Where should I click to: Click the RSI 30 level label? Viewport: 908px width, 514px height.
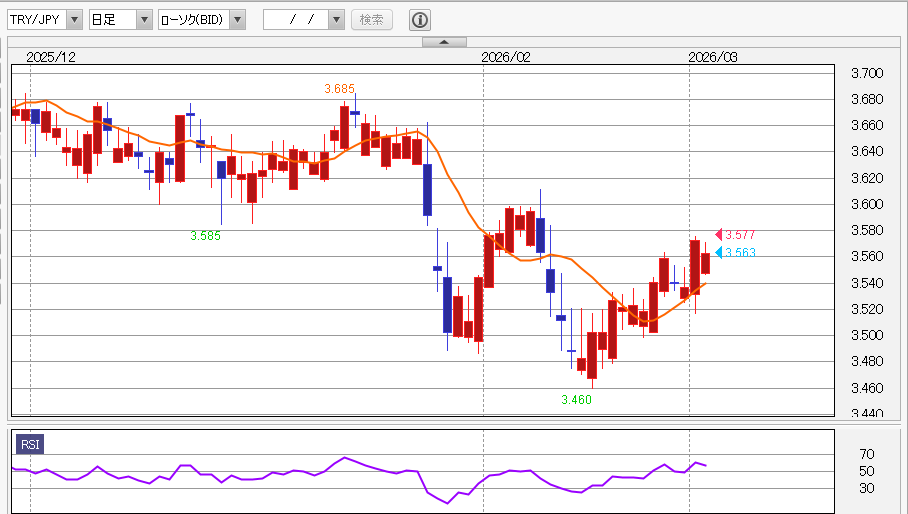click(x=867, y=488)
